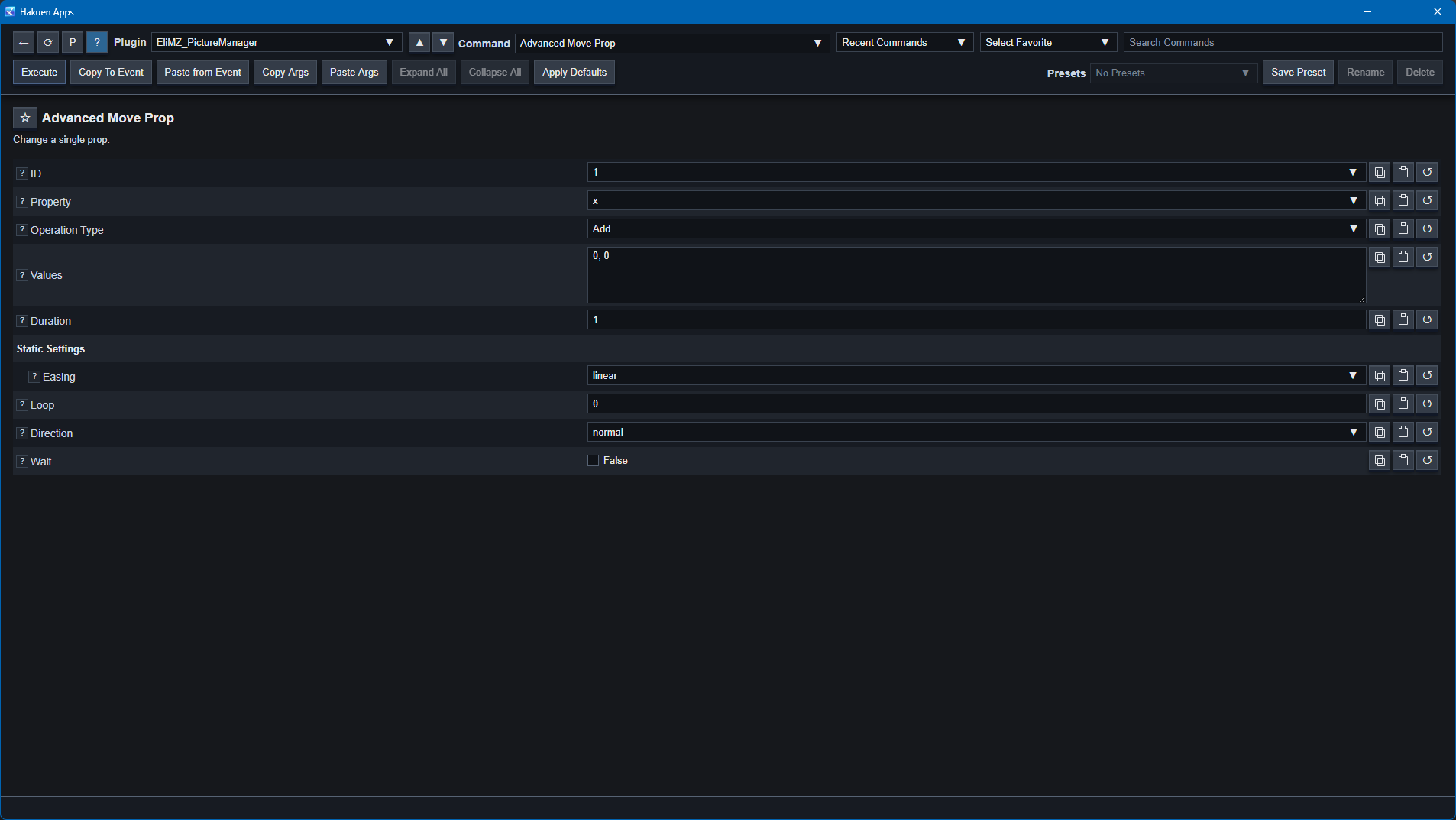The image size is (1456, 820).
Task: Show help for the Easing parameter
Action: [x=34, y=377]
